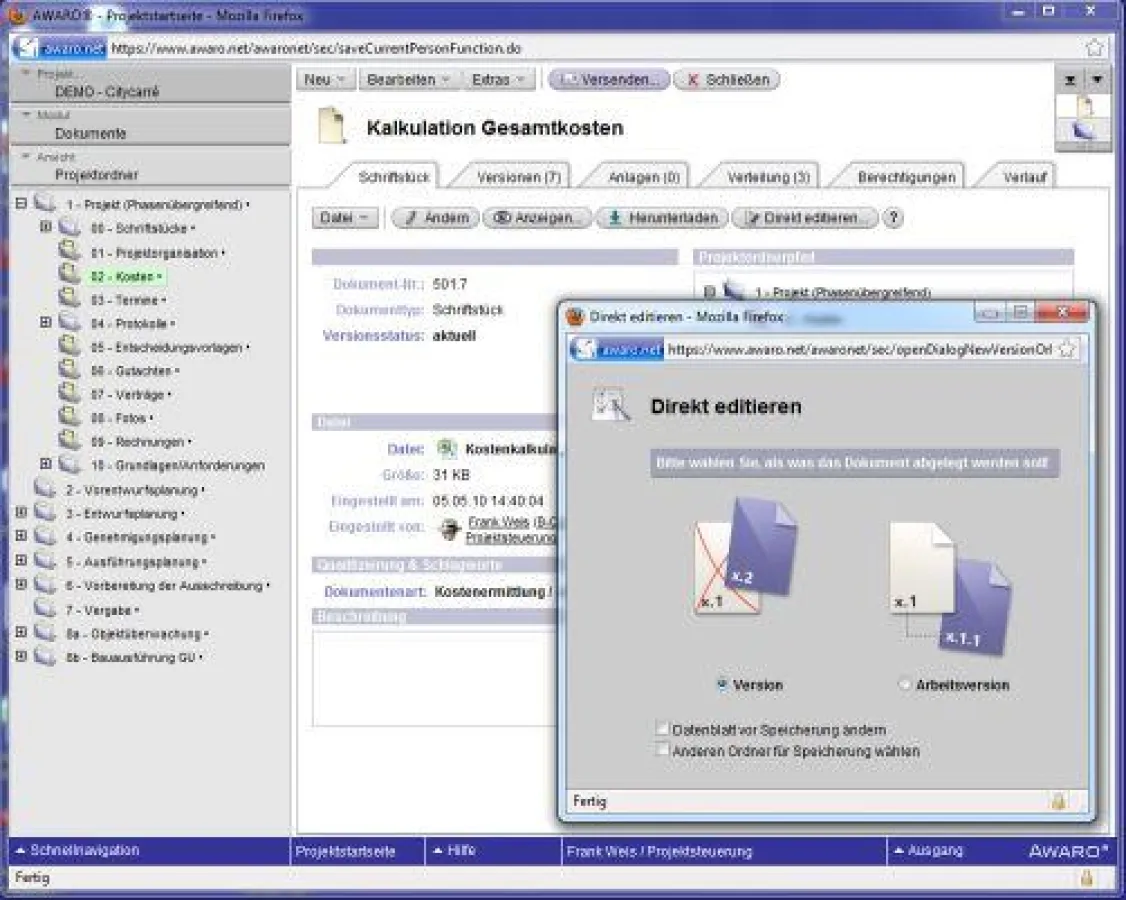Expand the 04 - Protokolle folder
Viewport: 1126px width, 900px height.
tap(45, 322)
